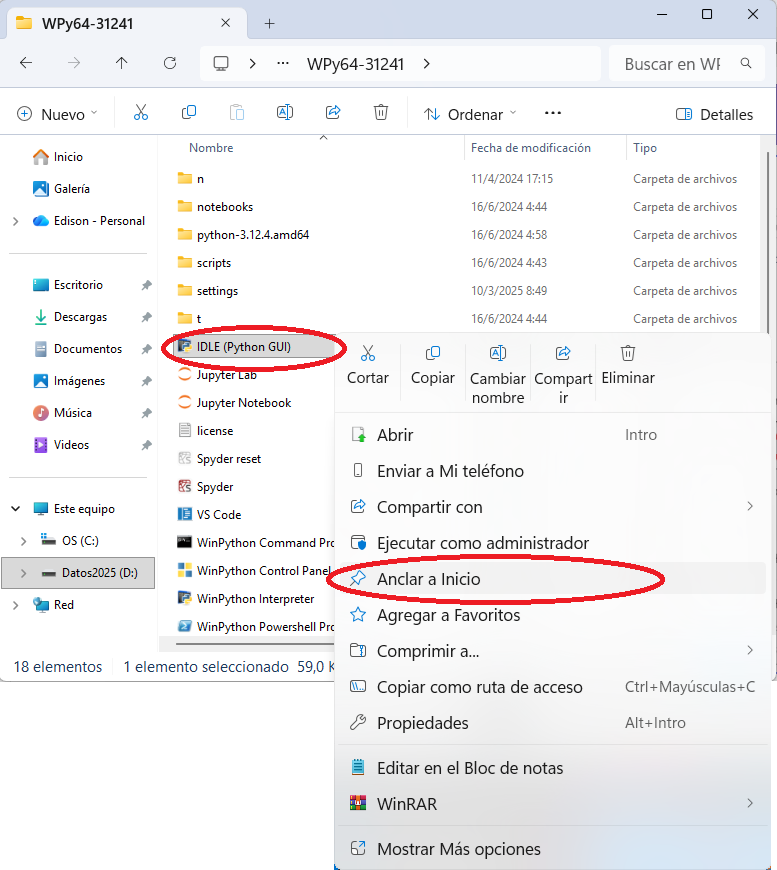Expand OS (C:) drive node
Viewport: 777px width, 870px height.
[x=23, y=541]
